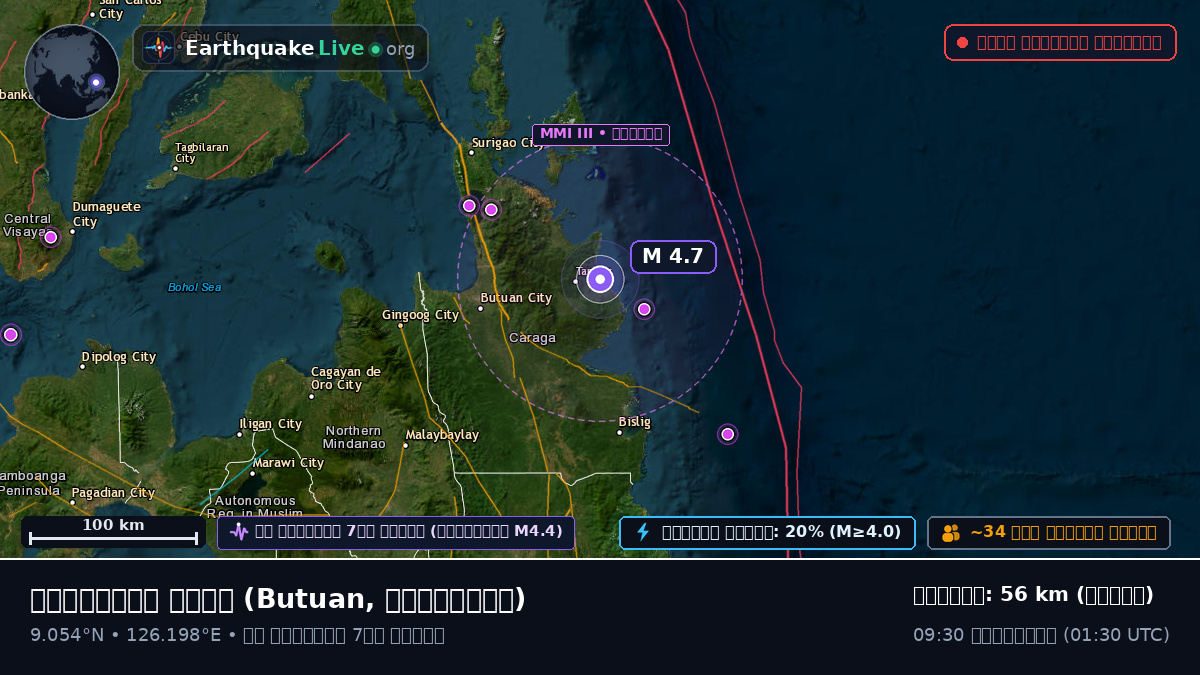The width and height of the screenshot is (1200, 675).
Task: Click the Butuan City map label
Action: click(516, 298)
